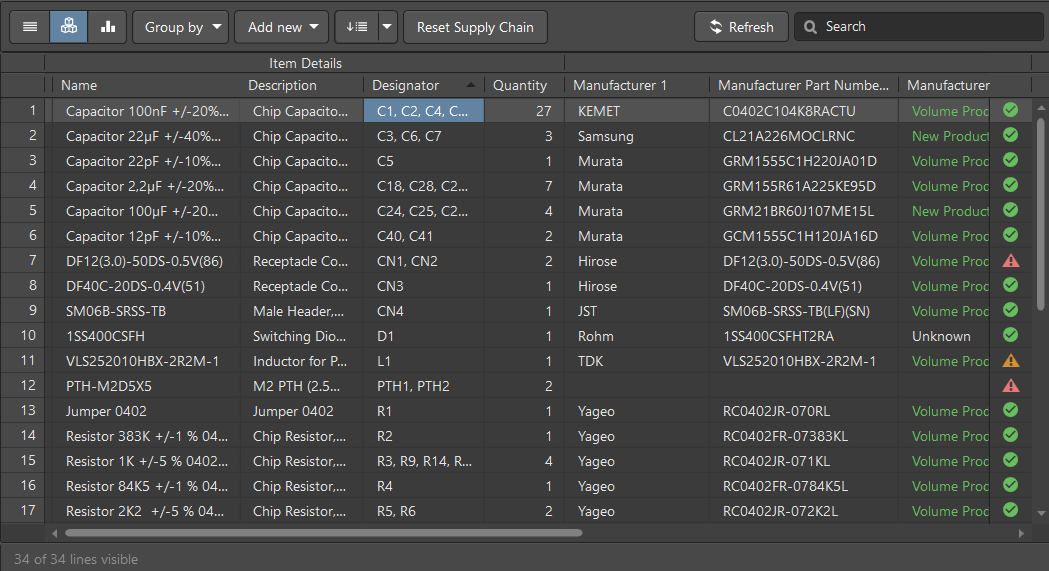Click green check status for Samsung row
1049x571 pixels.
coord(1010,135)
